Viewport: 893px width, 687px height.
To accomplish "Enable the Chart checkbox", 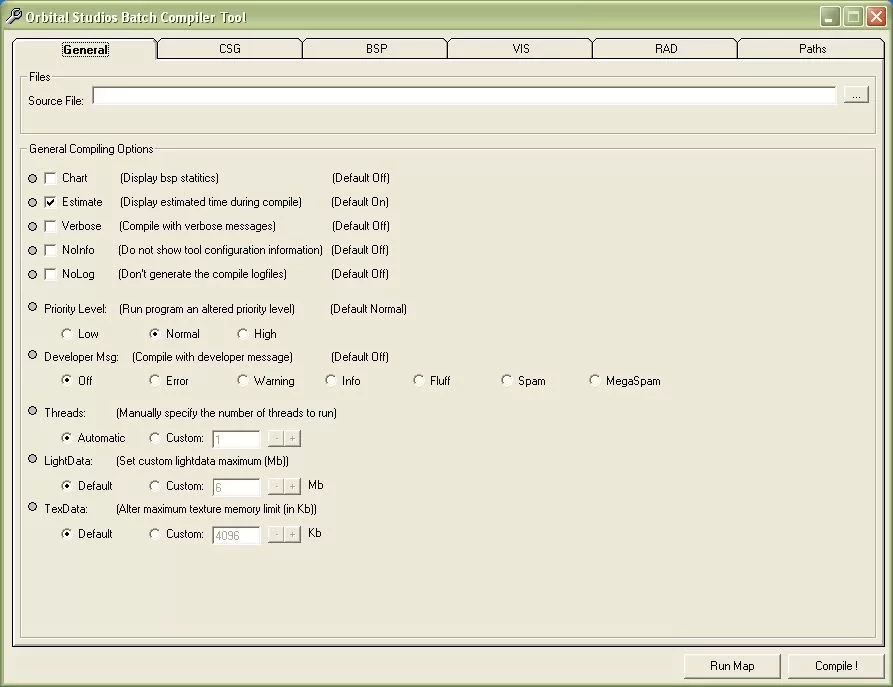I will [50, 178].
